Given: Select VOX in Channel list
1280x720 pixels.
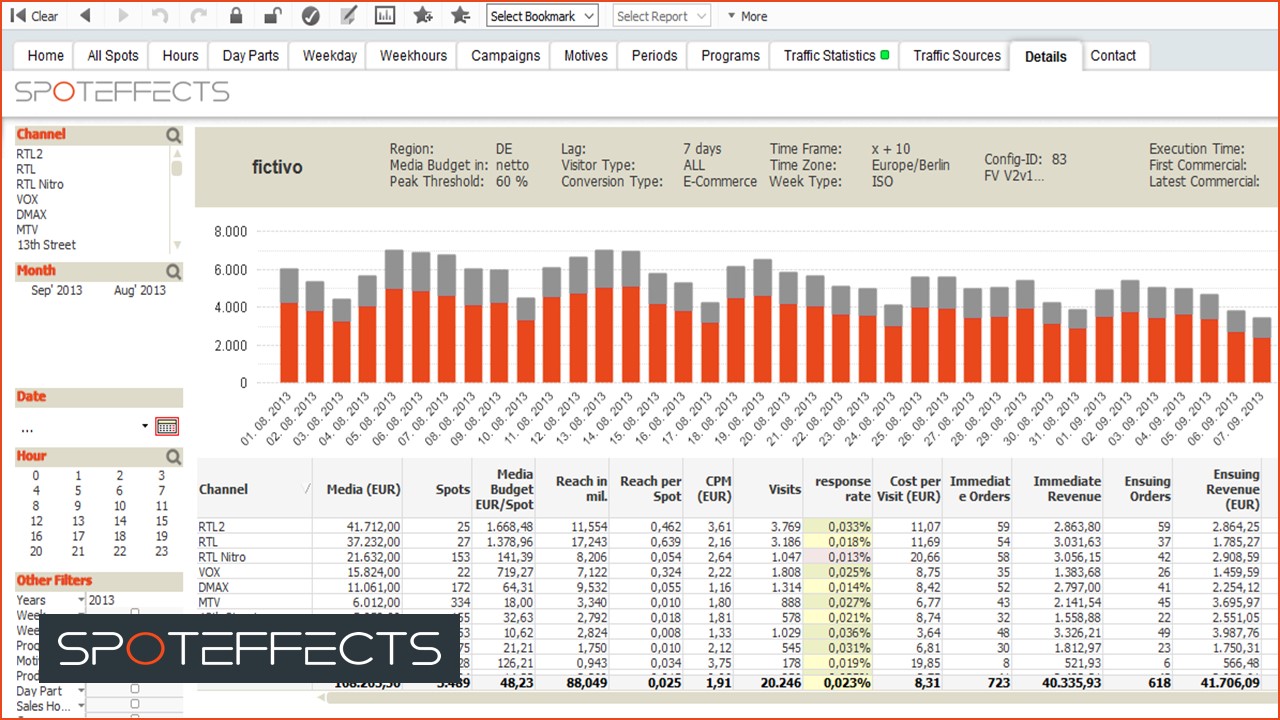Looking at the screenshot, I should (x=28, y=199).
